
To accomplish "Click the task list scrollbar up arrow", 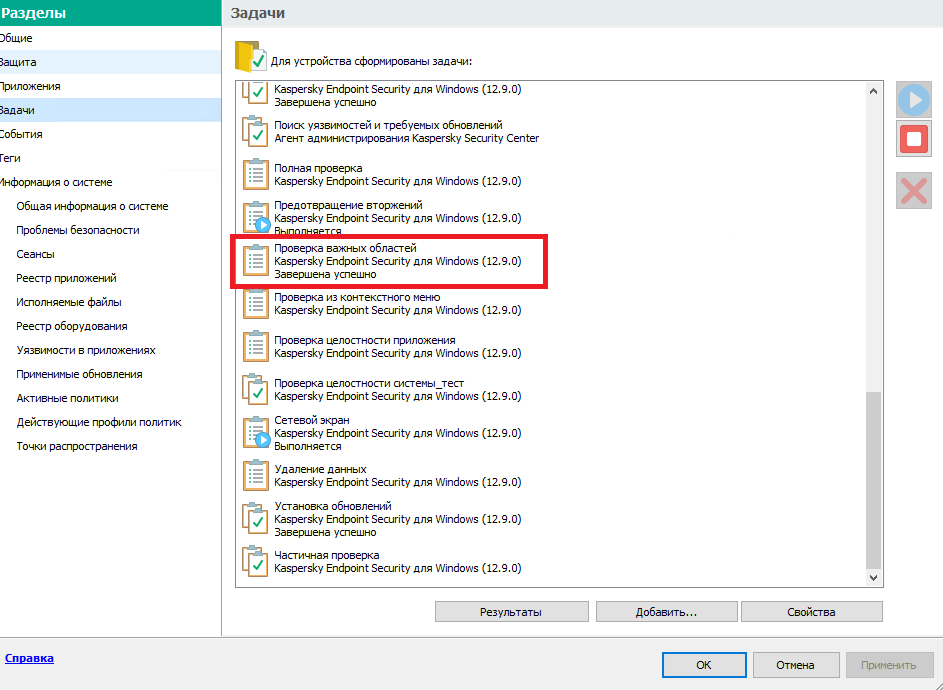I will [x=873, y=91].
